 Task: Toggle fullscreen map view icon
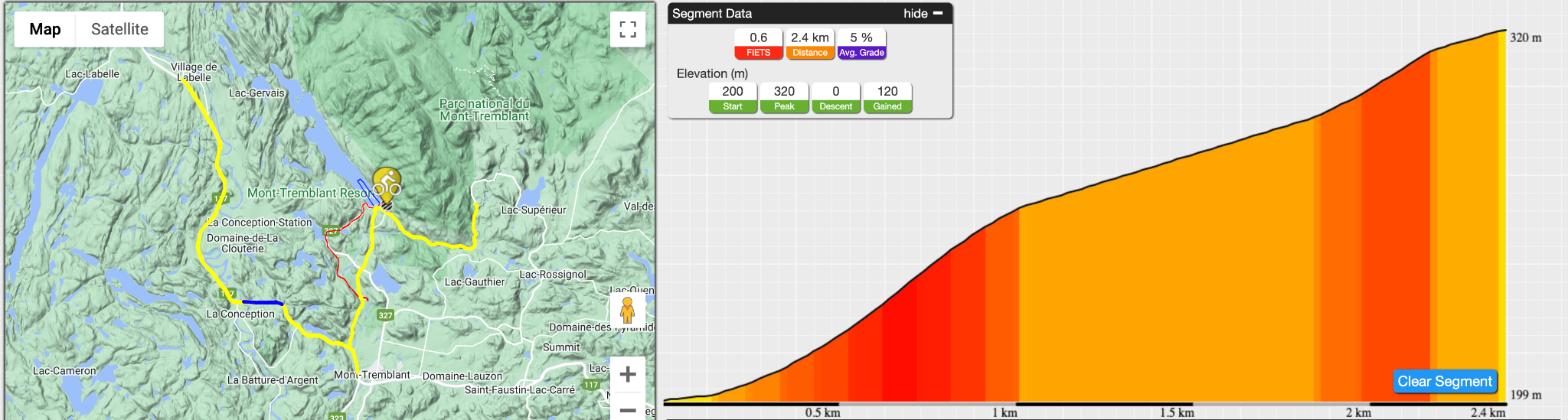(628, 30)
